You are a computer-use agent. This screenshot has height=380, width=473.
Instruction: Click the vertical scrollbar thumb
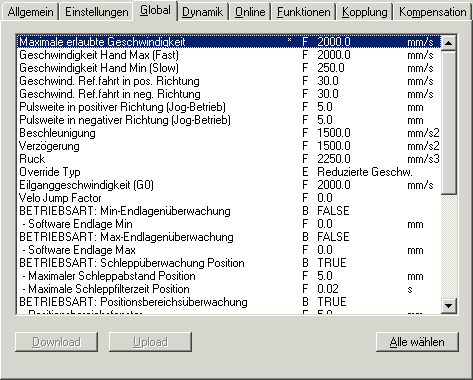(449, 122)
